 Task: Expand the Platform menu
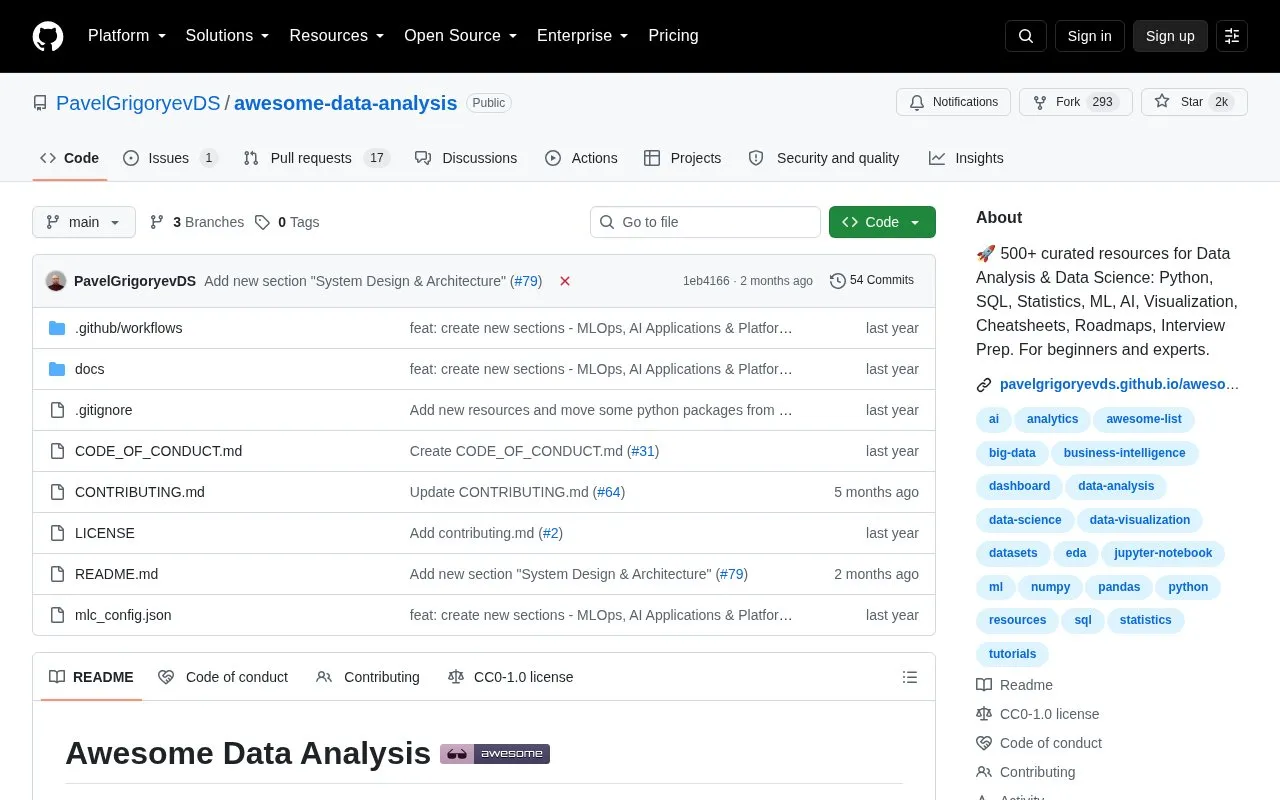(x=127, y=36)
